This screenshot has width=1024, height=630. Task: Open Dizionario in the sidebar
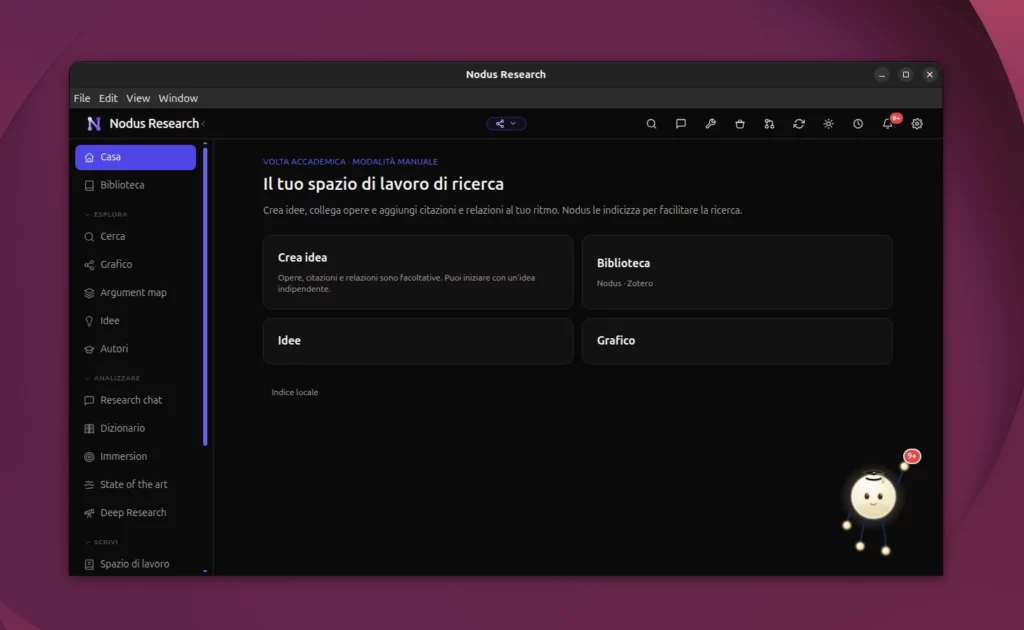(135, 428)
